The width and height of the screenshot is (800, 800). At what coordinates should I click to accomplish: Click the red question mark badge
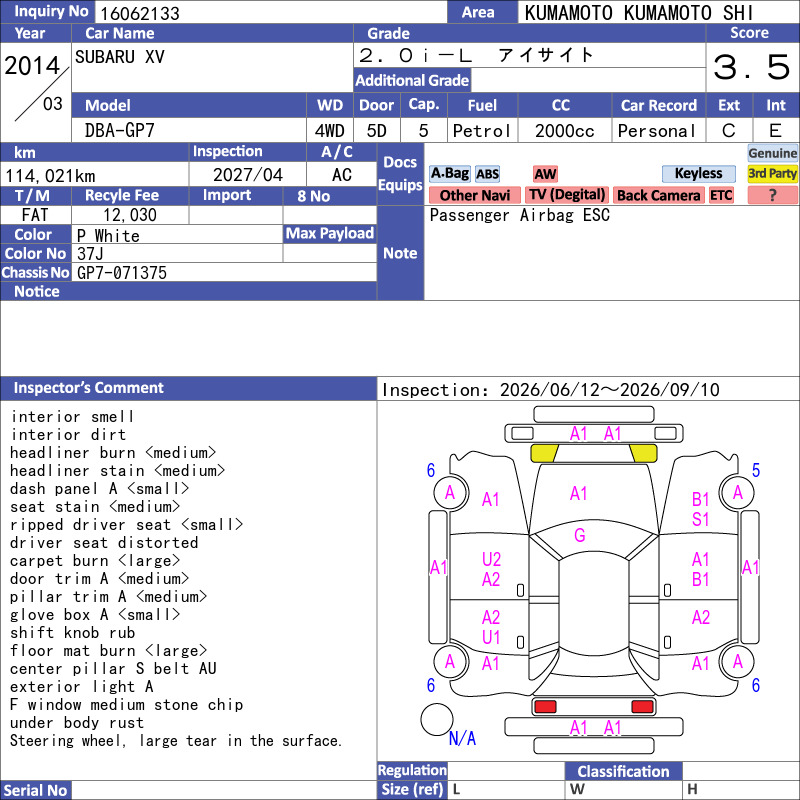pos(772,195)
